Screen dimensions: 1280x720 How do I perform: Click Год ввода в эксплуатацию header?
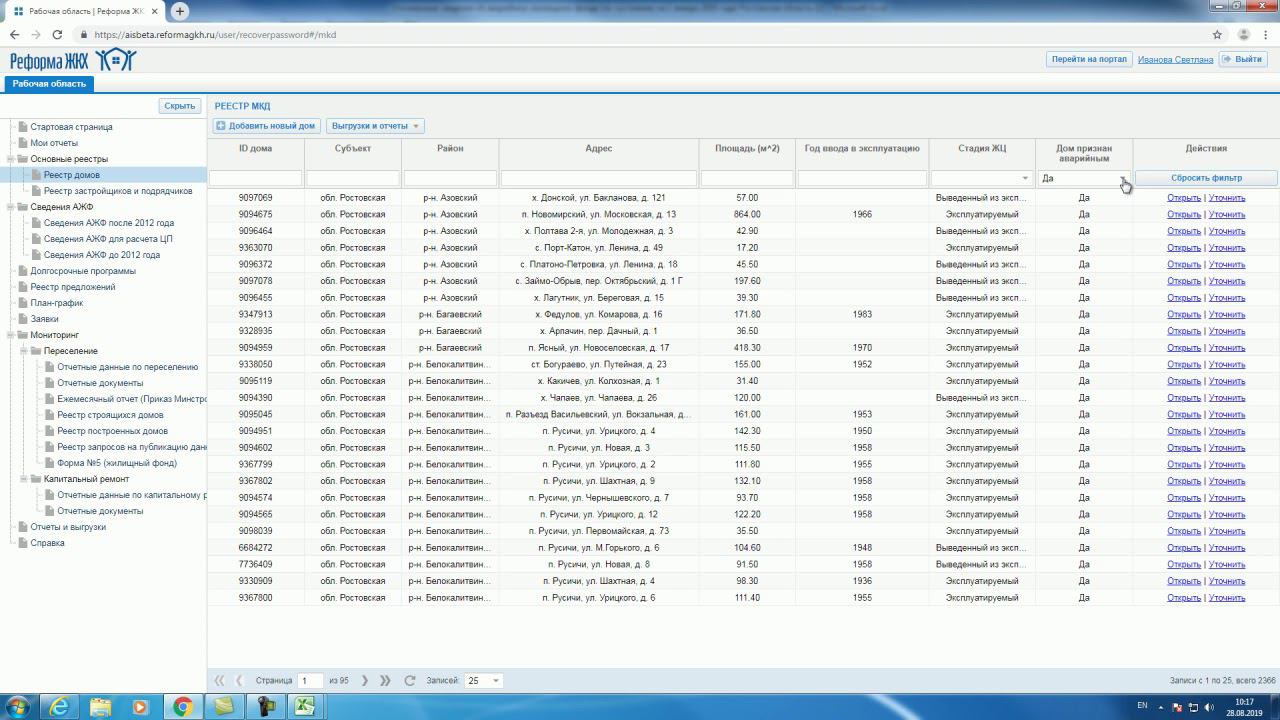862,148
